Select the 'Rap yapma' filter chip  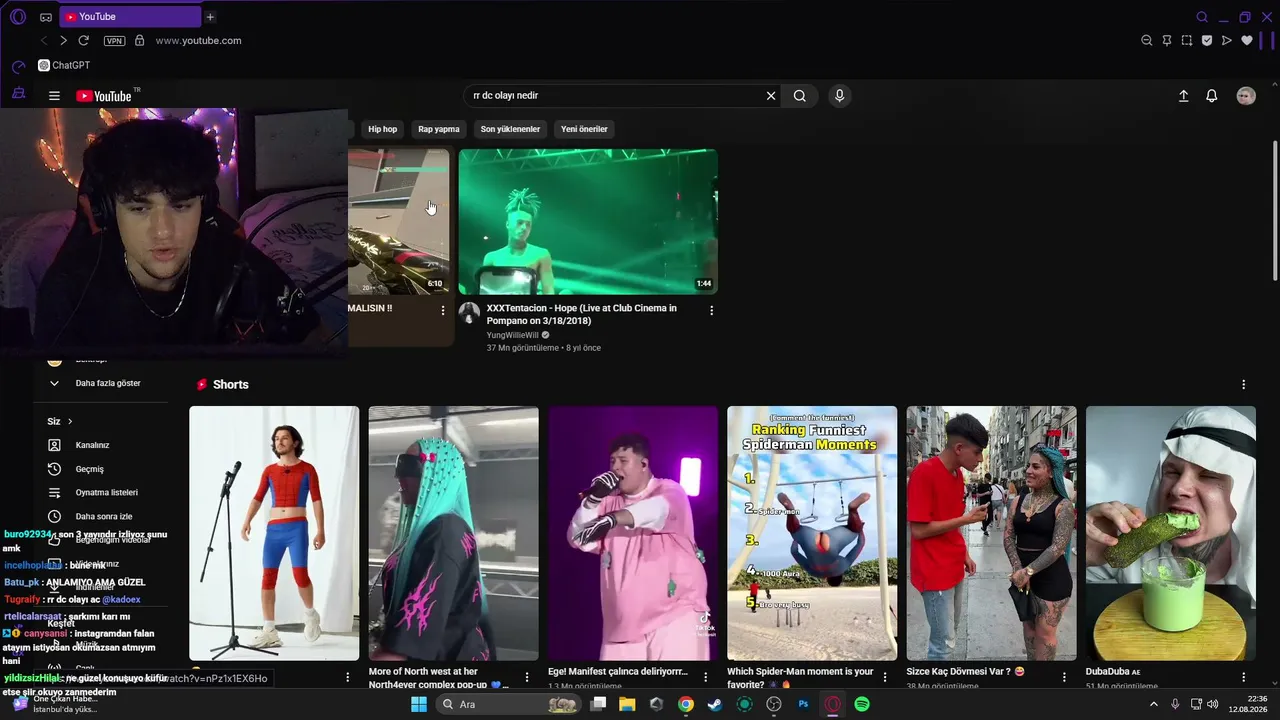(x=439, y=129)
